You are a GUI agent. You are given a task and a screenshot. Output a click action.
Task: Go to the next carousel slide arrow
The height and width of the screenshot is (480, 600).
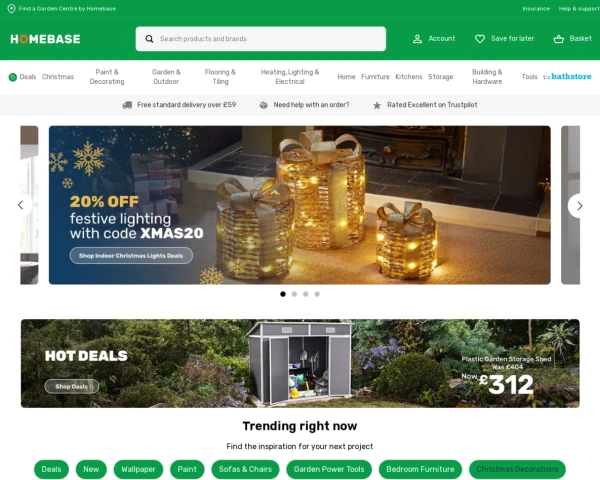pyautogui.click(x=579, y=206)
